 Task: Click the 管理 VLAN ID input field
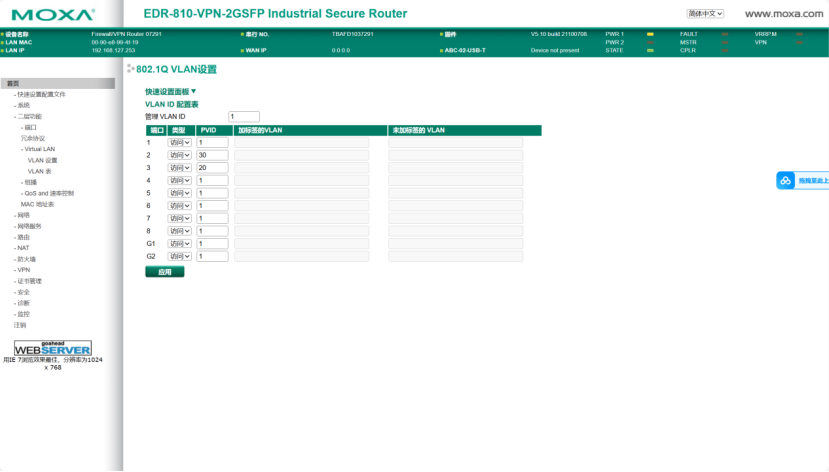tap(244, 117)
